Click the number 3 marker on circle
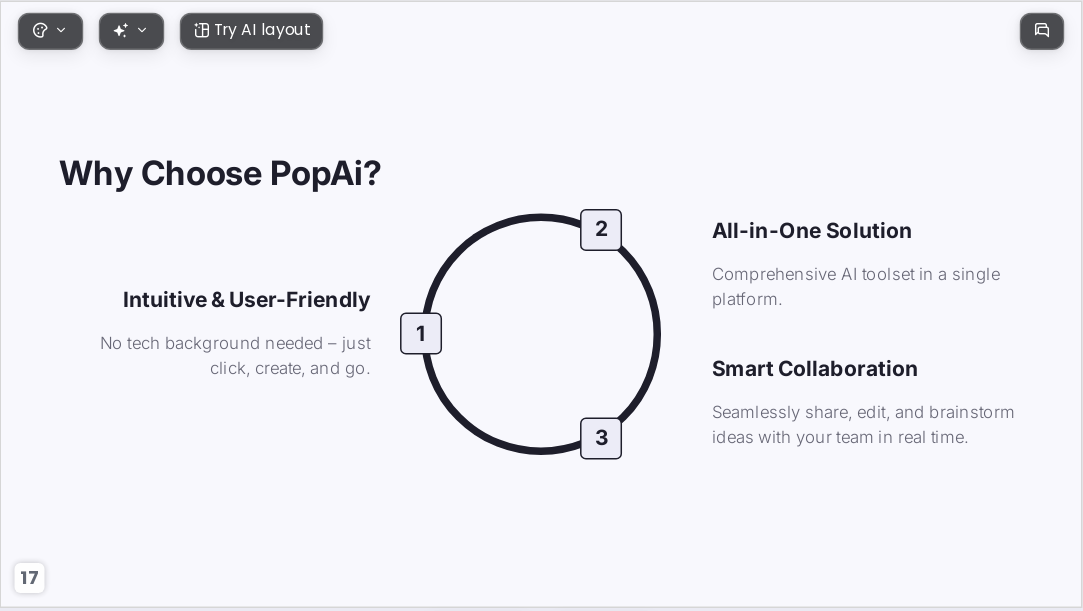The width and height of the screenshot is (1083, 611). [x=601, y=438]
